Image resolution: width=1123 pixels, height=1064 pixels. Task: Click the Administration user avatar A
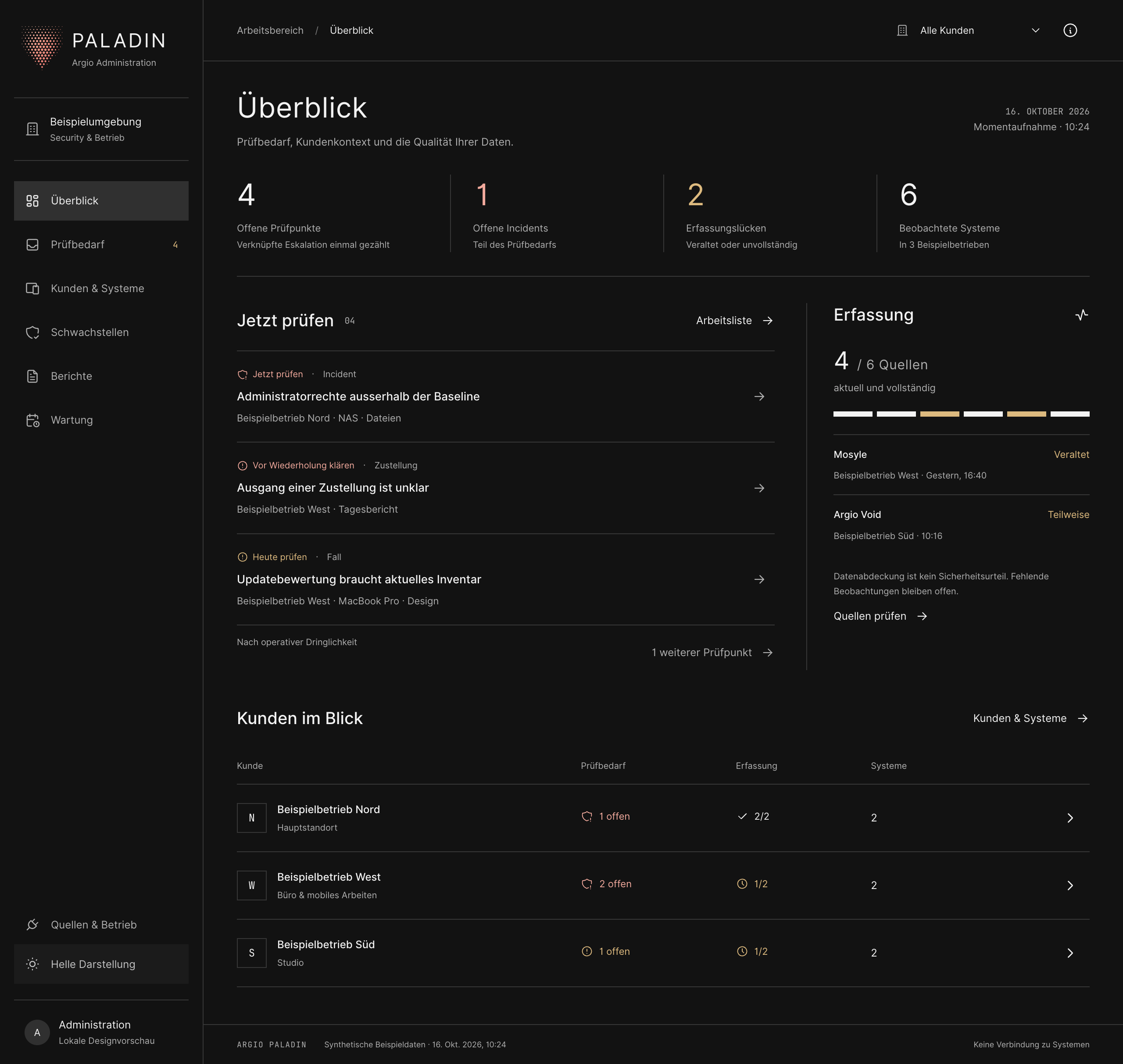[37, 1032]
